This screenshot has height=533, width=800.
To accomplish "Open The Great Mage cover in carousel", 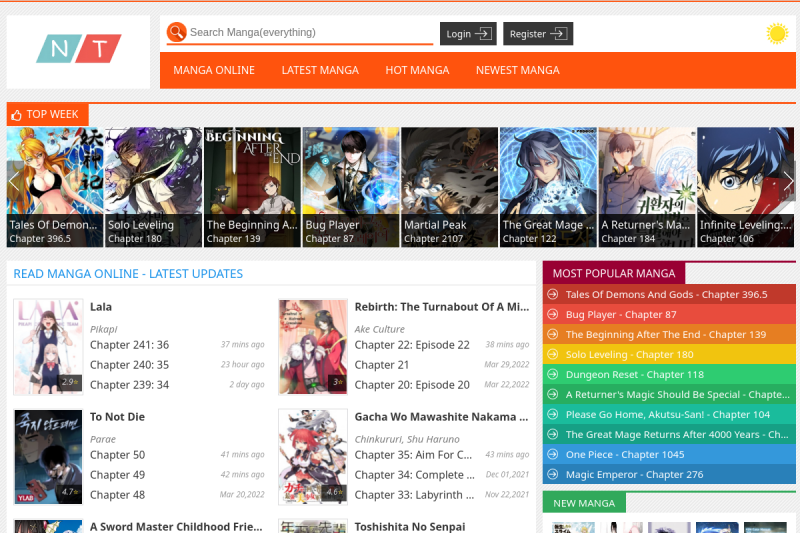I will [548, 187].
